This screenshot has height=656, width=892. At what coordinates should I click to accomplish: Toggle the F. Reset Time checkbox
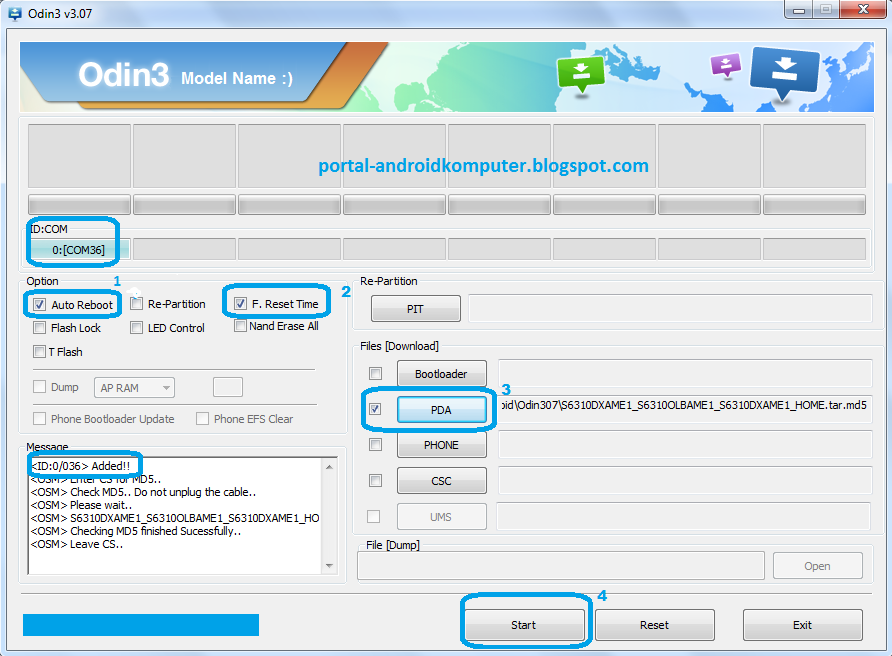(x=241, y=303)
